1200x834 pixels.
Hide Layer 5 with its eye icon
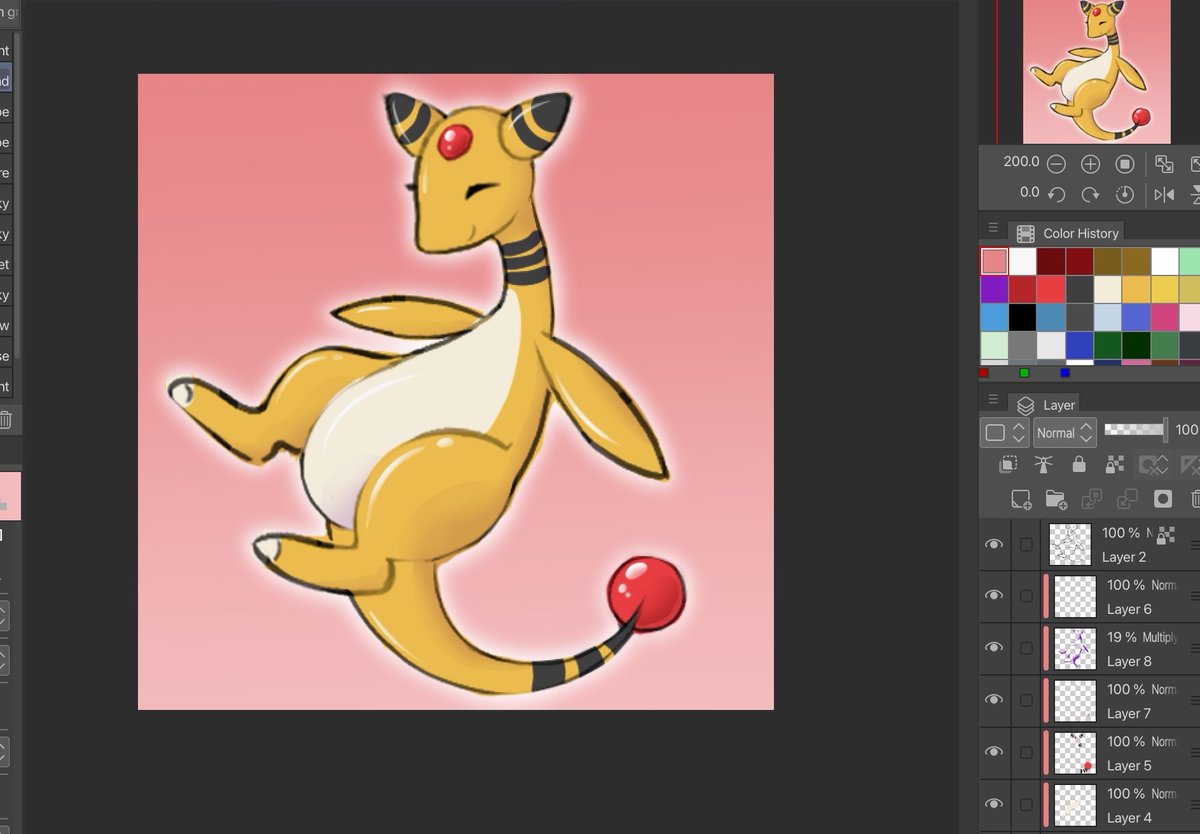tap(994, 752)
